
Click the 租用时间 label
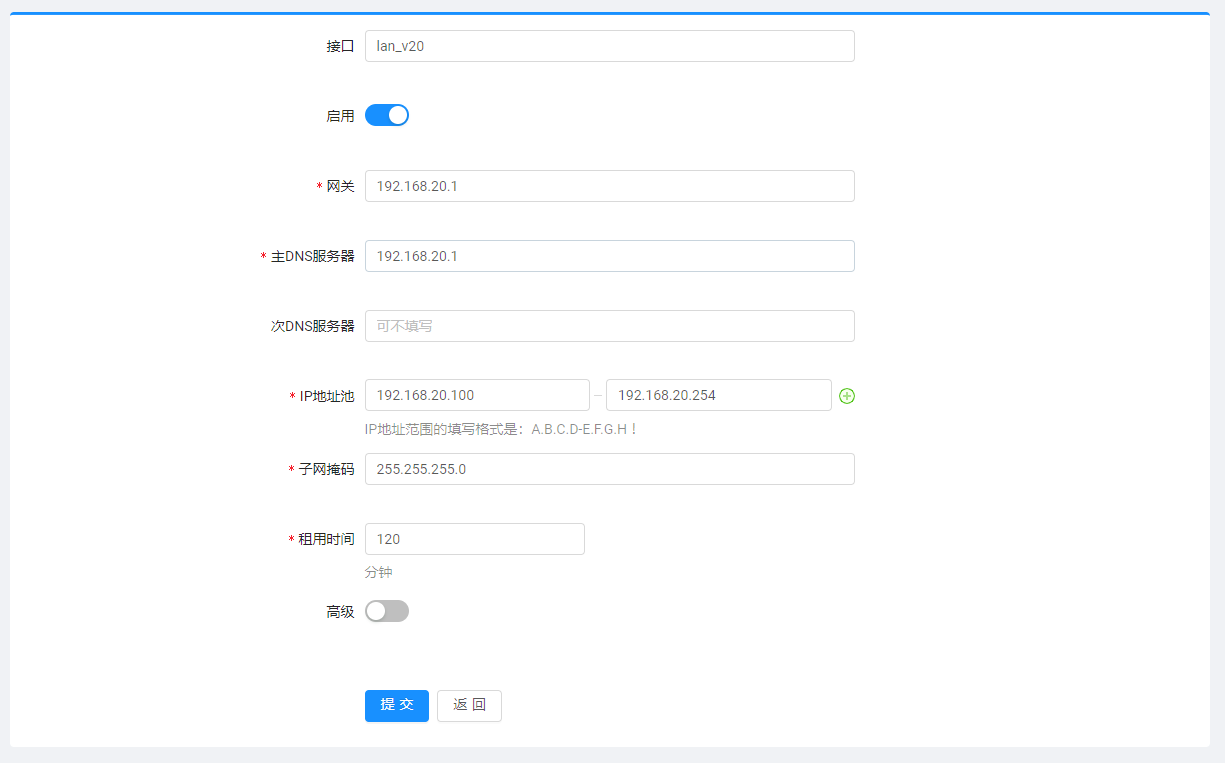pos(327,539)
